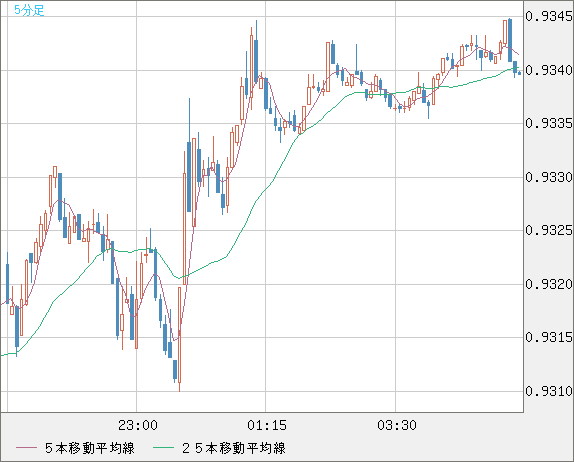Click the 0.9335 price axis label
Screen dimensions: 574x462
(548, 123)
